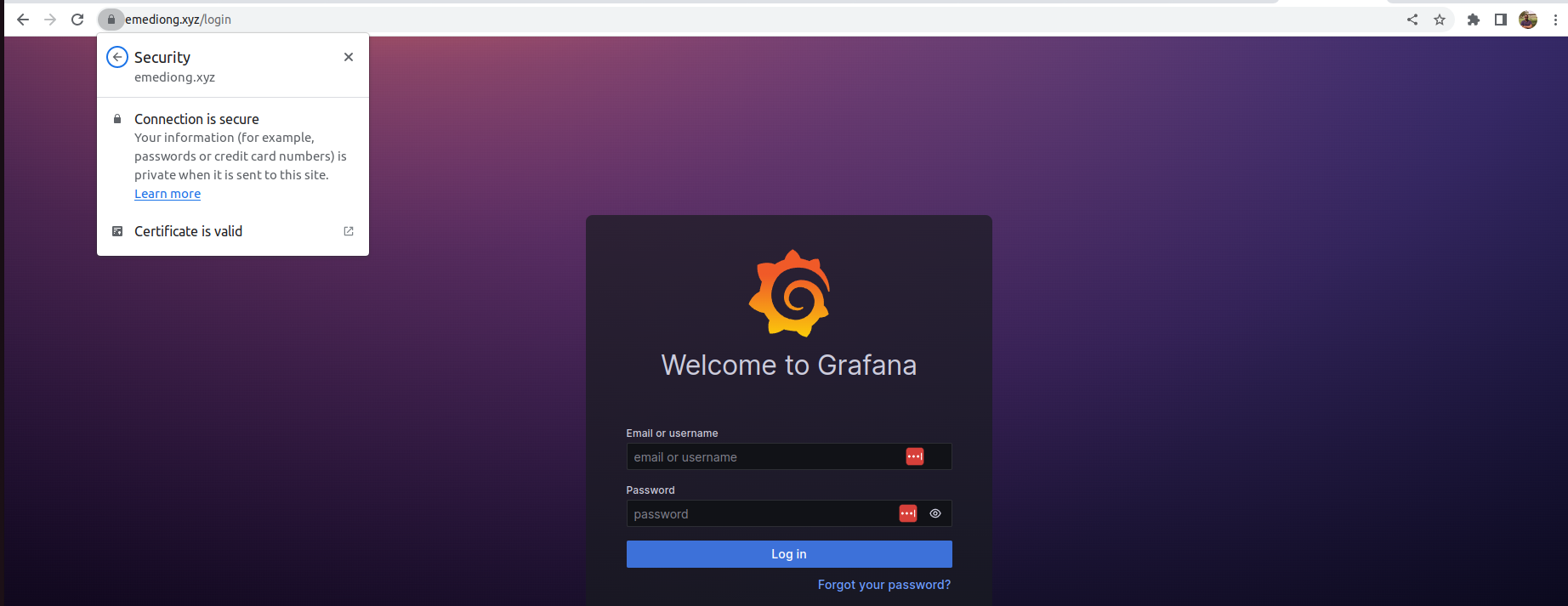Close the Security popup

coord(349,57)
